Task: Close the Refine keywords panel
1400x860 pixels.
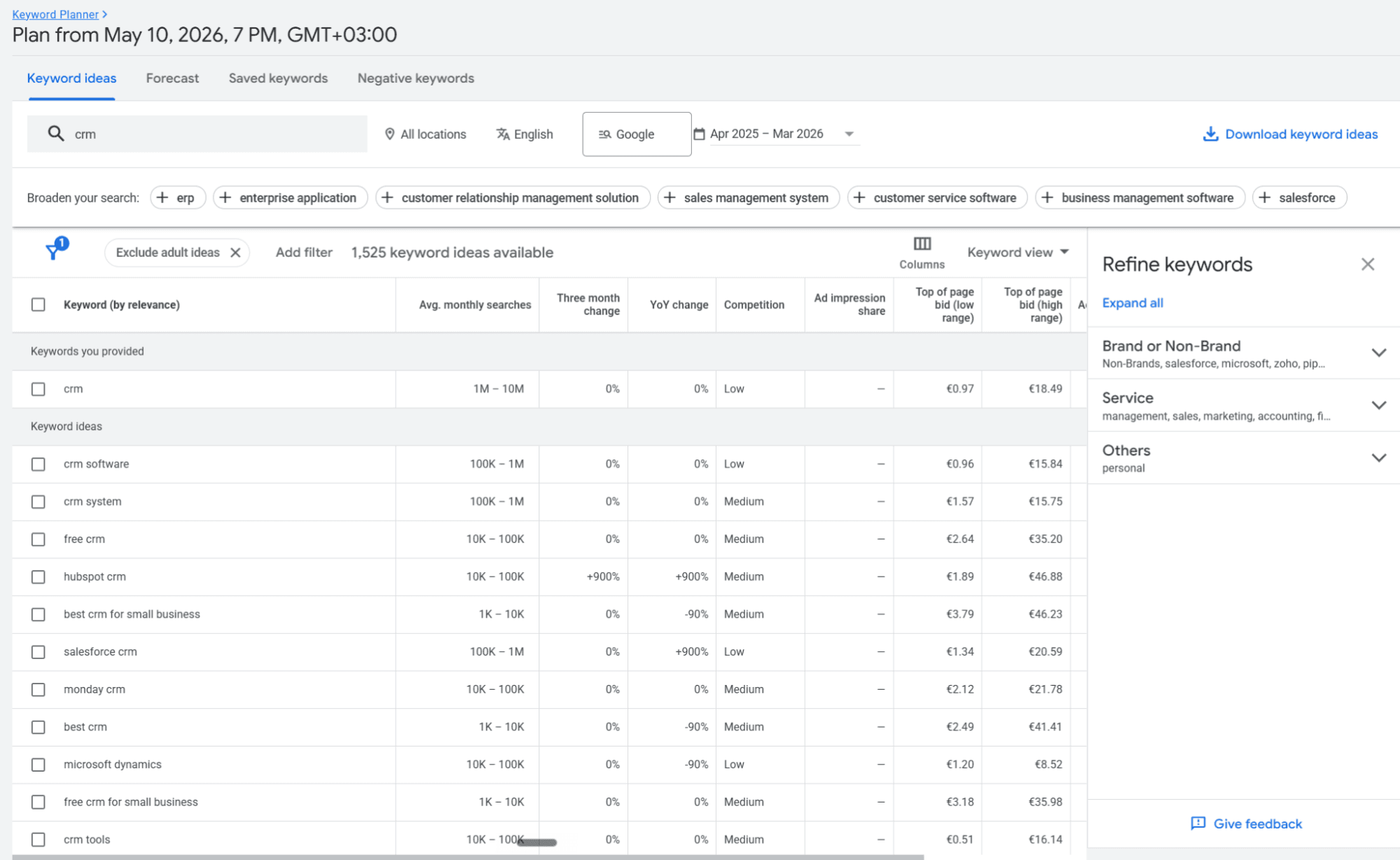Action: coord(1368,264)
